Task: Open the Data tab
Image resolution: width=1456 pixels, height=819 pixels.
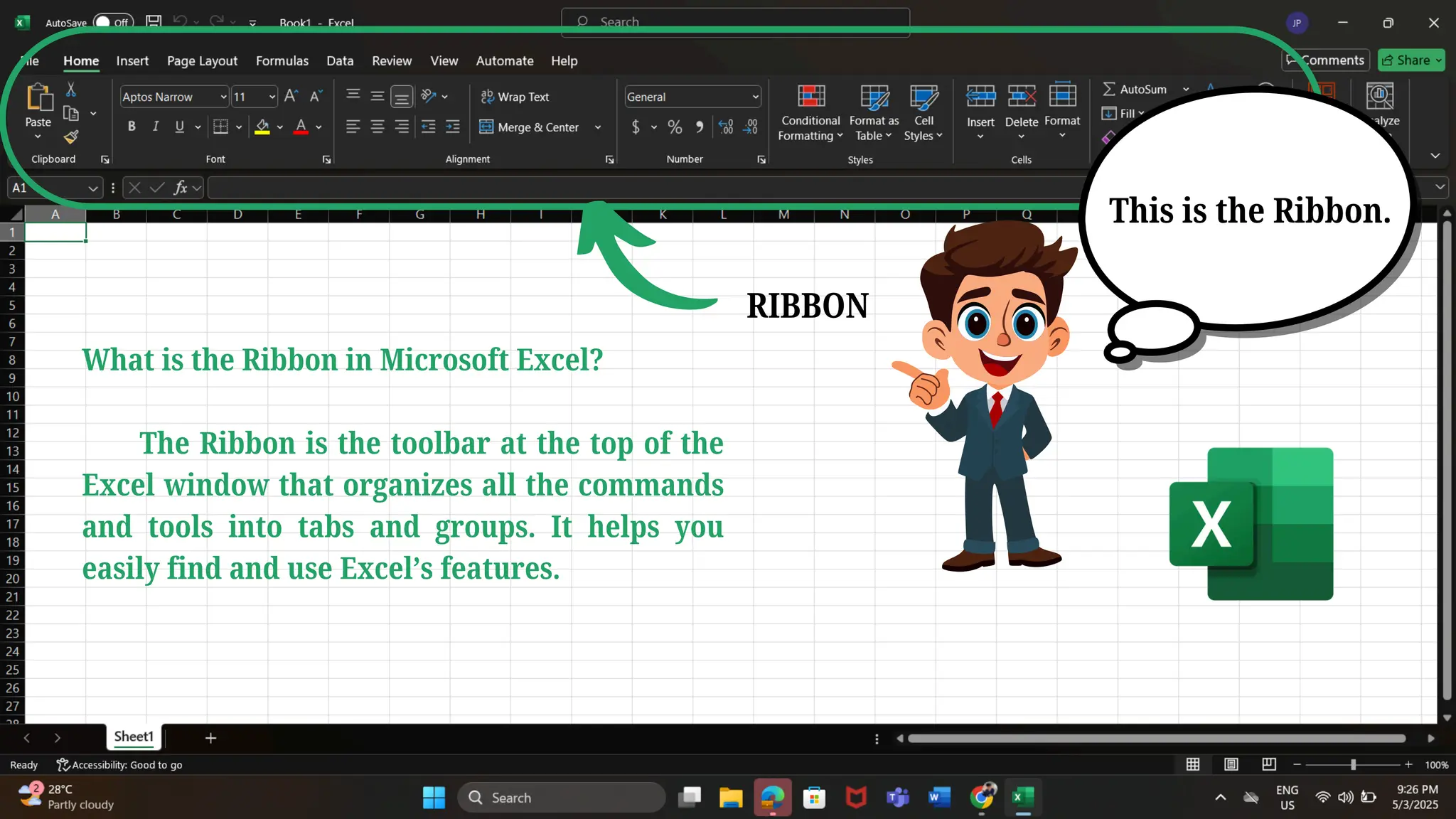Action: [340, 61]
